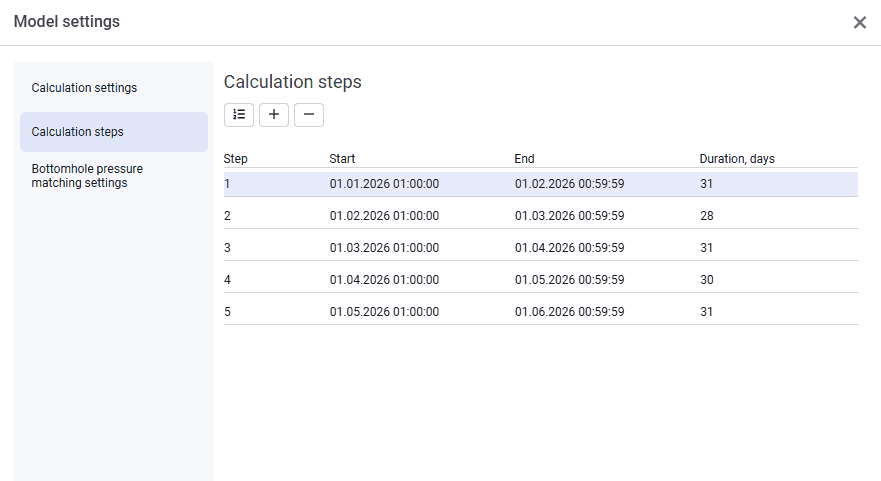Select step 5 in the table

(541, 312)
